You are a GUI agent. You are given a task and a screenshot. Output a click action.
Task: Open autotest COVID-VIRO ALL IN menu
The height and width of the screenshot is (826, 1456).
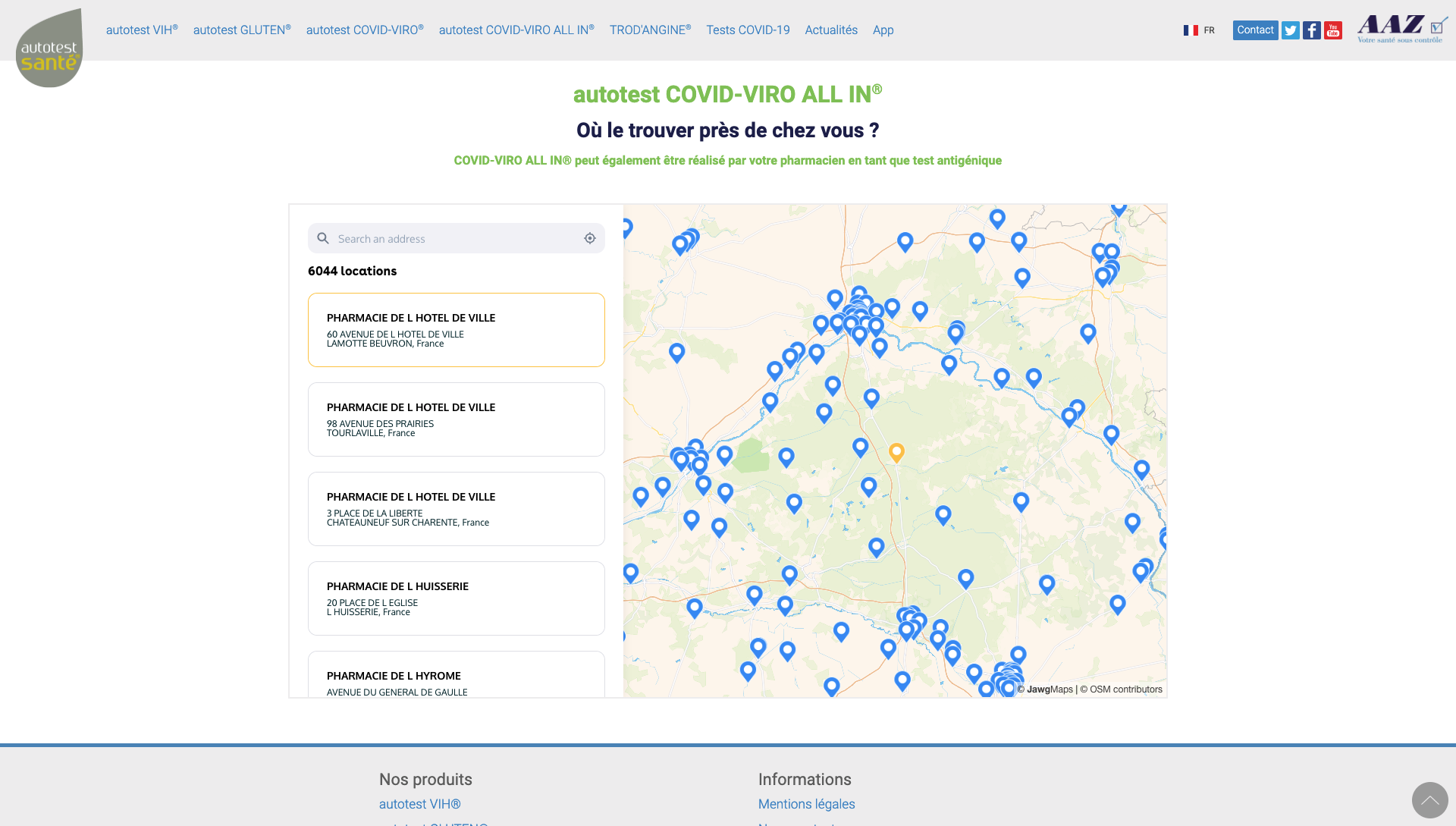(x=516, y=30)
